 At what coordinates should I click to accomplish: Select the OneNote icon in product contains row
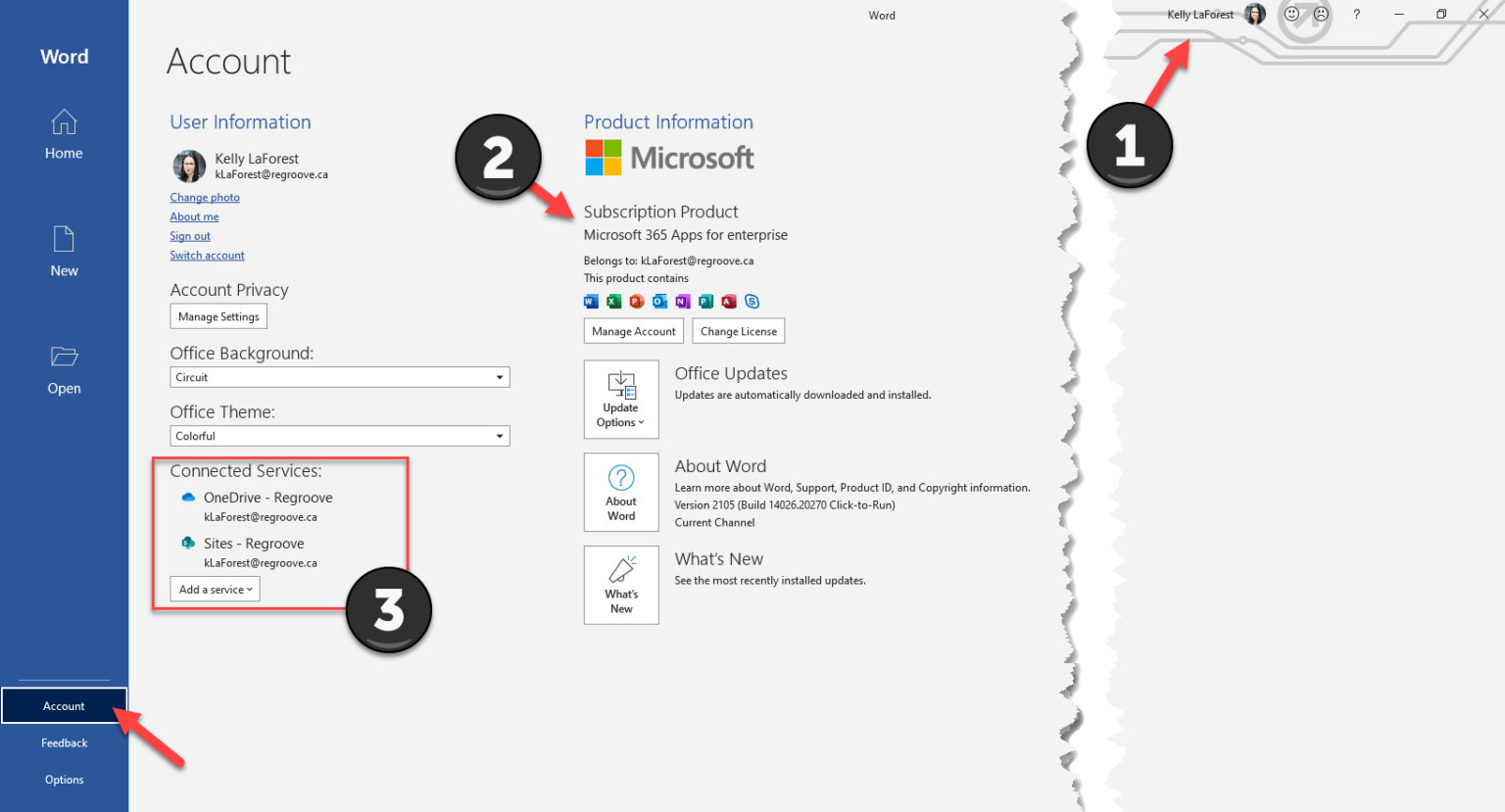point(683,301)
